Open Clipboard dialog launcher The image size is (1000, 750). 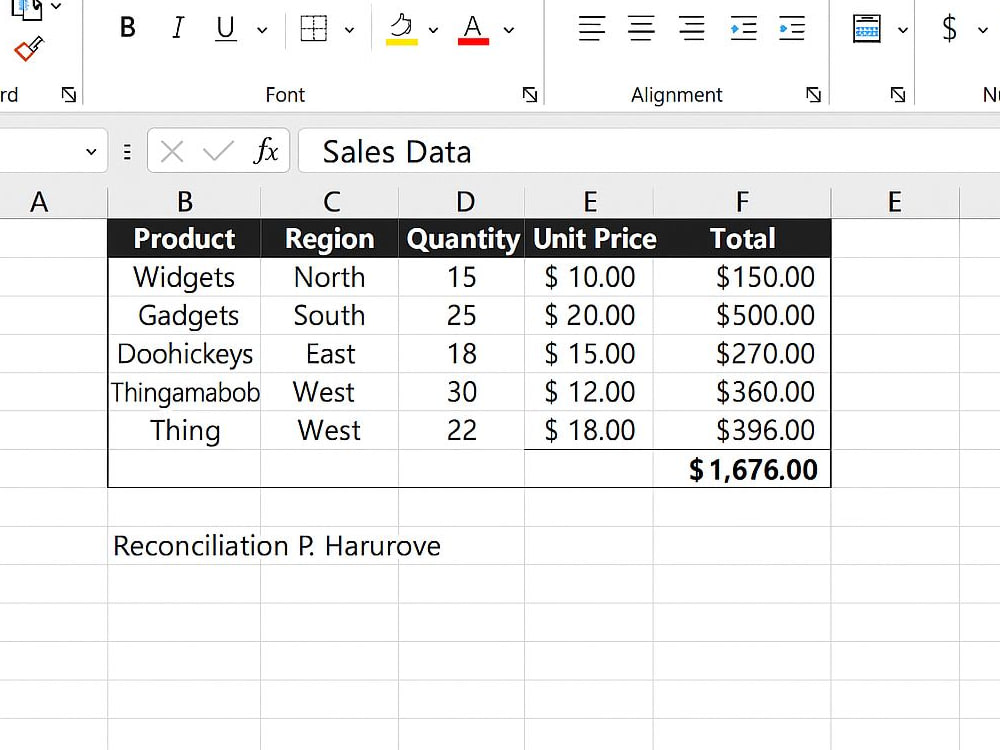click(x=69, y=95)
